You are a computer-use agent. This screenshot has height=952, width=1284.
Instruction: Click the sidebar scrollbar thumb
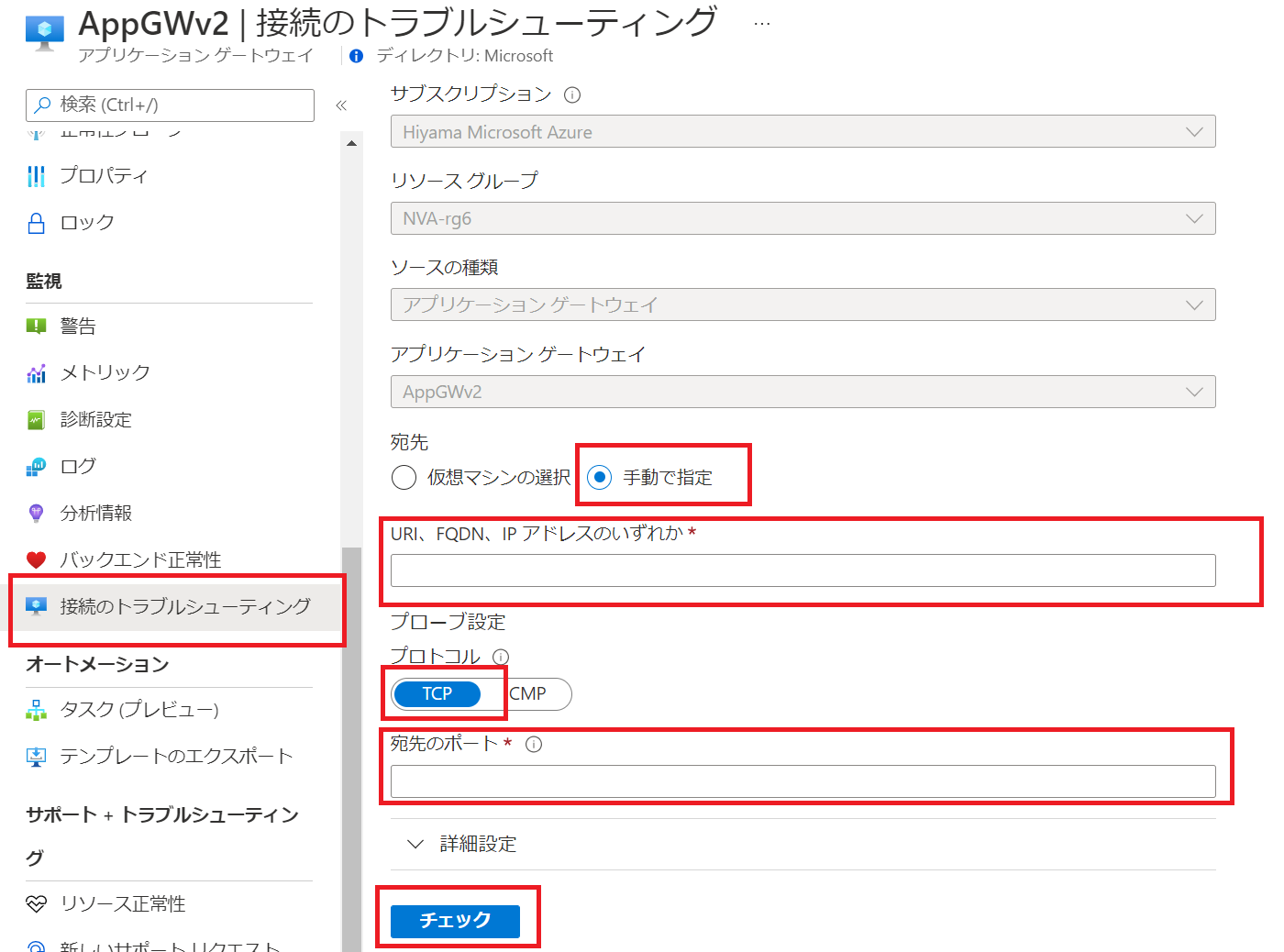tap(351, 749)
